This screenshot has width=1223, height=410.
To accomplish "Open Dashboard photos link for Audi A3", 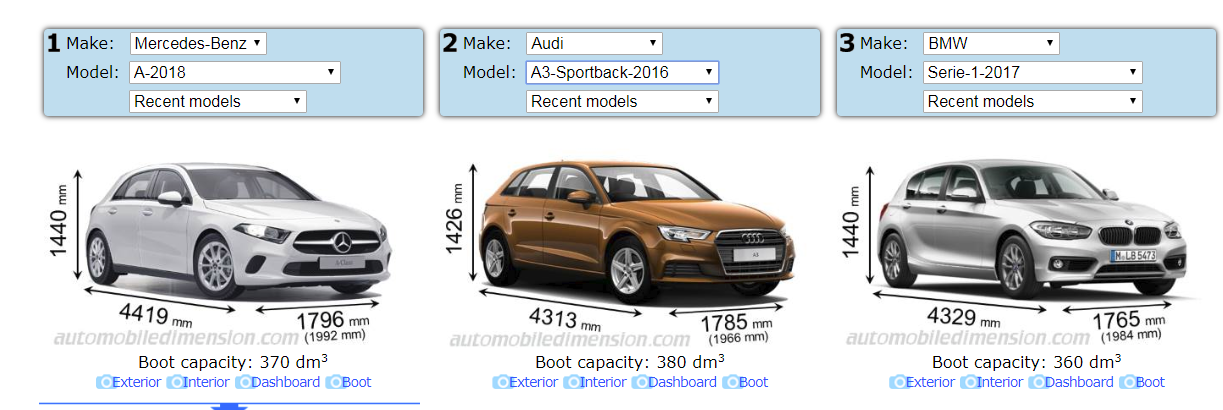I will click(x=684, y=382).
